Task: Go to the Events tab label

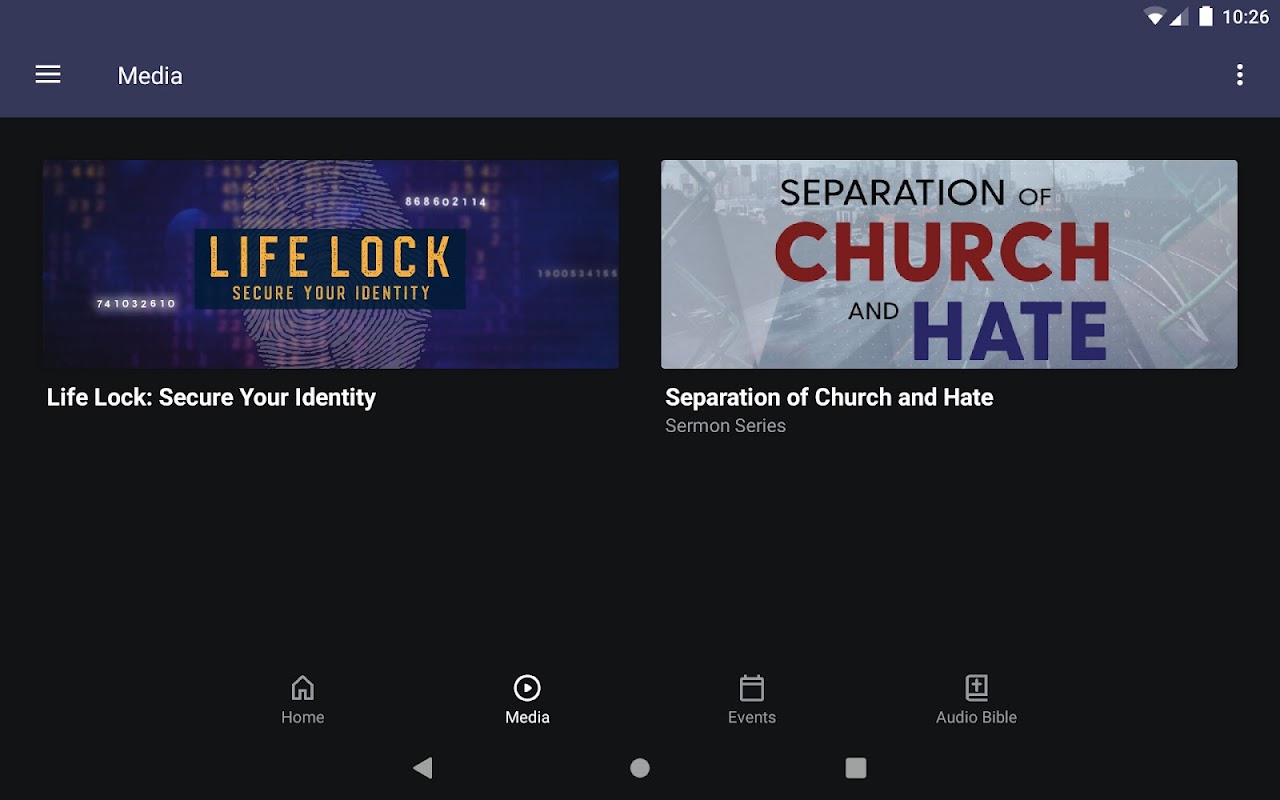Action: [752, 717]
